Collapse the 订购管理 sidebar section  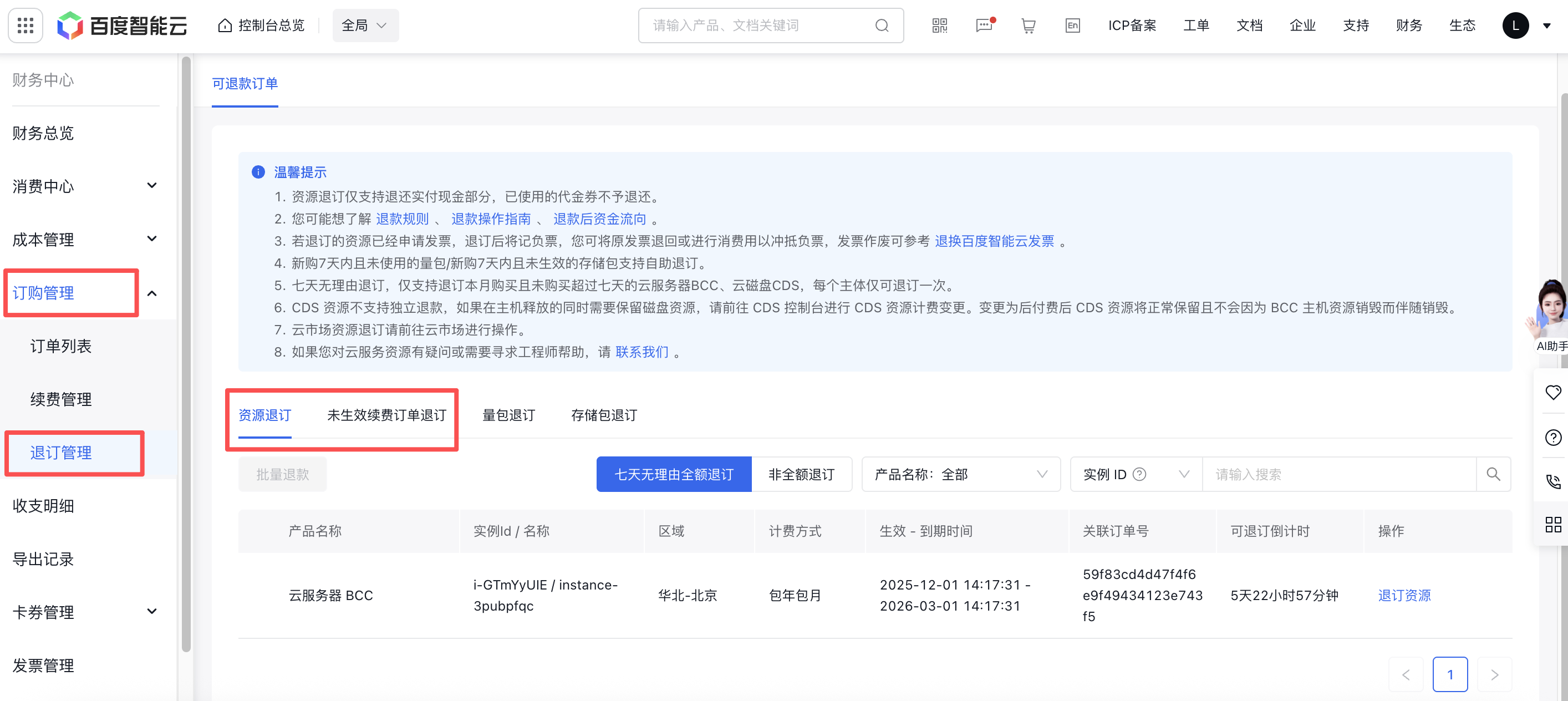click(152, 293)
